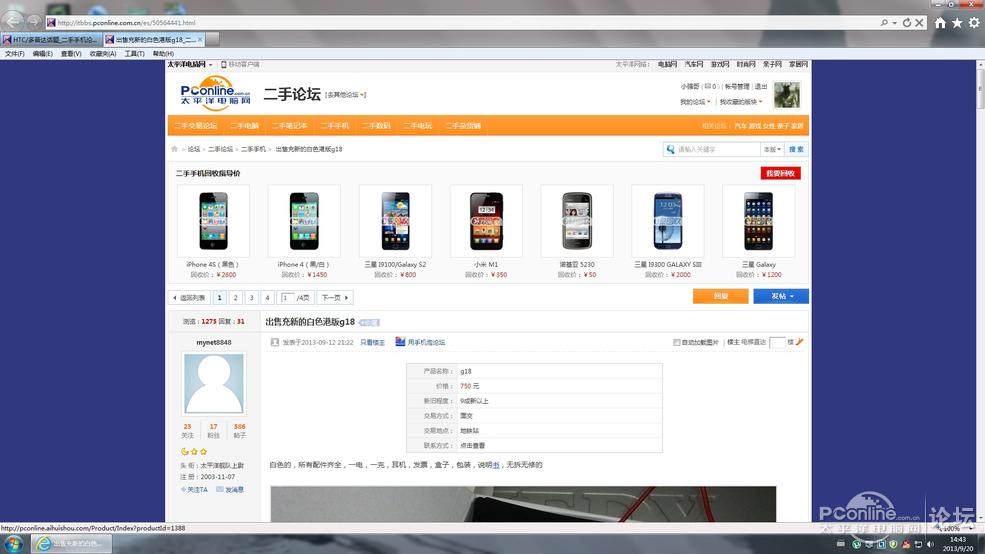985x554 pixels.
Task: Click the 搜索 button
Action: click(x=796, y=149)
